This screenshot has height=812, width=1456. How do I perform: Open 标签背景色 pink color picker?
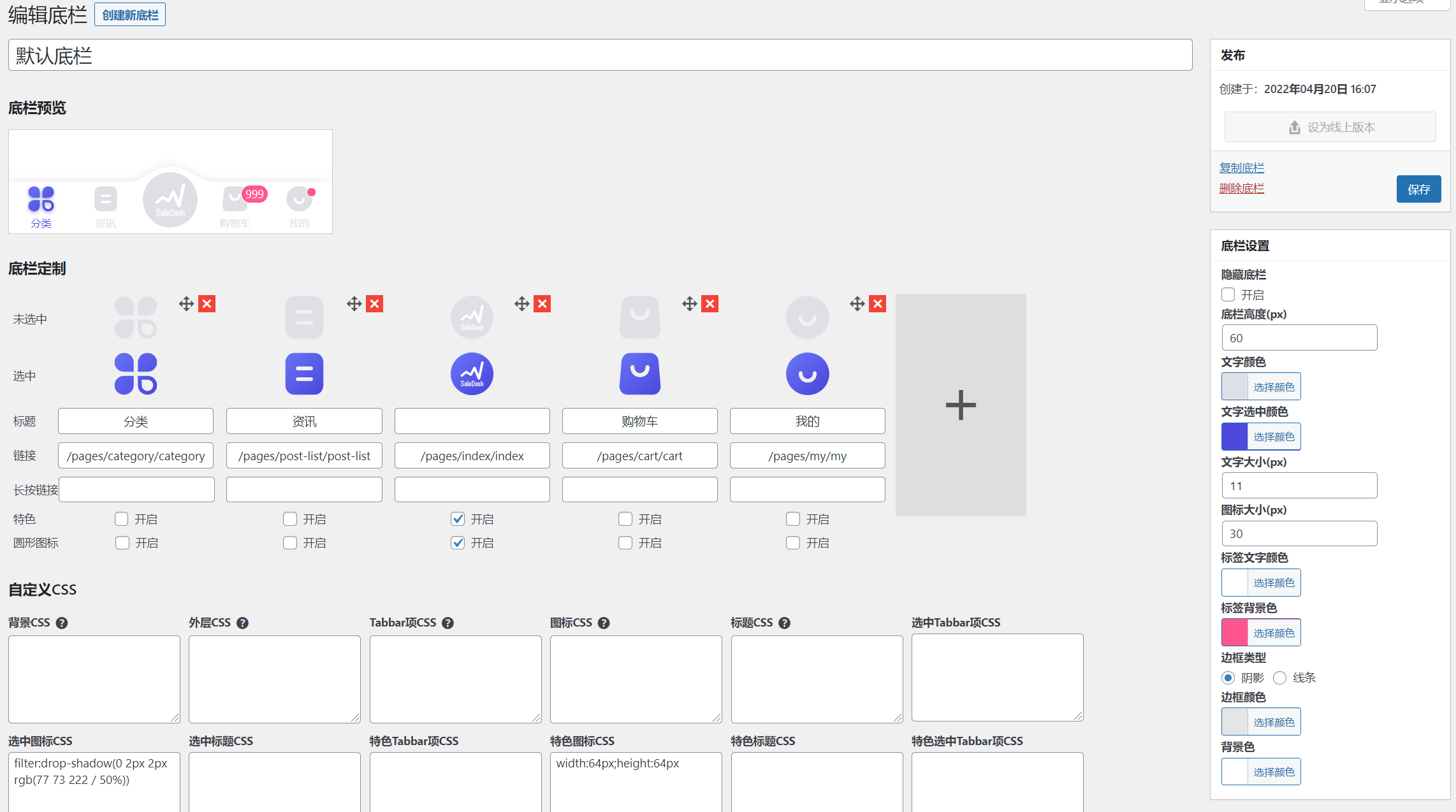pos(1260,633)
